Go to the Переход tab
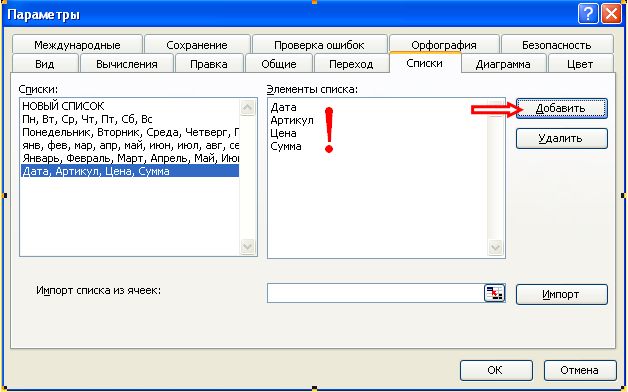628x392 pixels. point(351,64)
